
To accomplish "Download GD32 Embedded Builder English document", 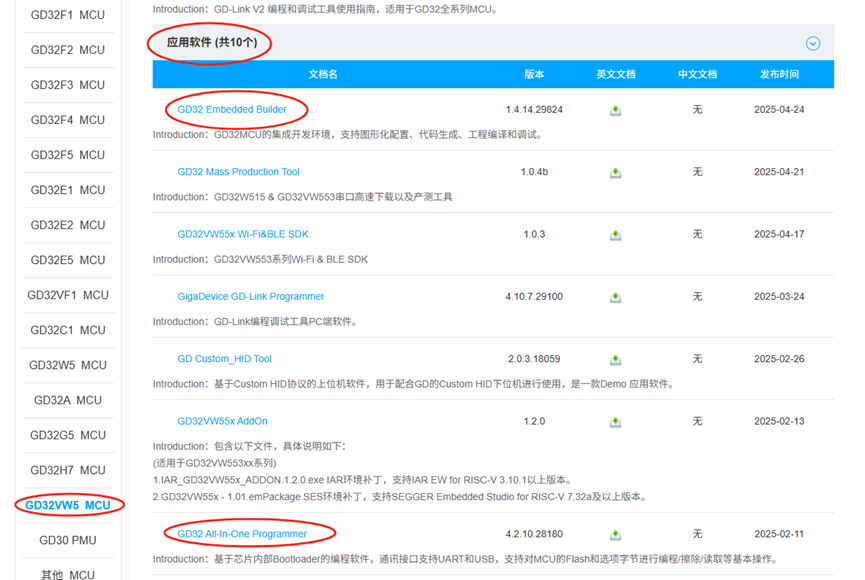I will [615, 110].
